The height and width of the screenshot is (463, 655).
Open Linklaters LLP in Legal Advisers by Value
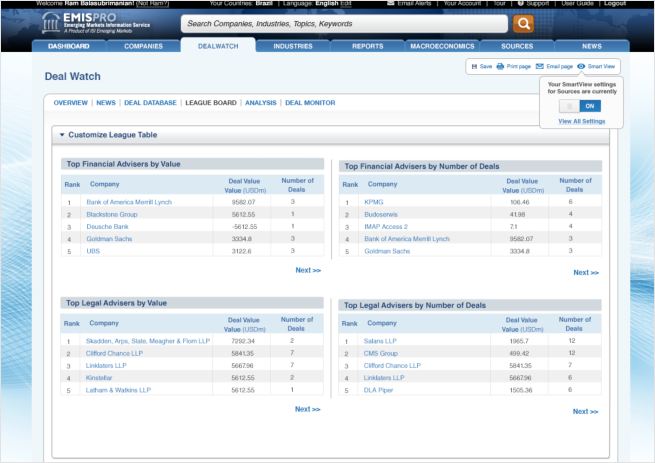pyautogui.click(x=106, y=366)
